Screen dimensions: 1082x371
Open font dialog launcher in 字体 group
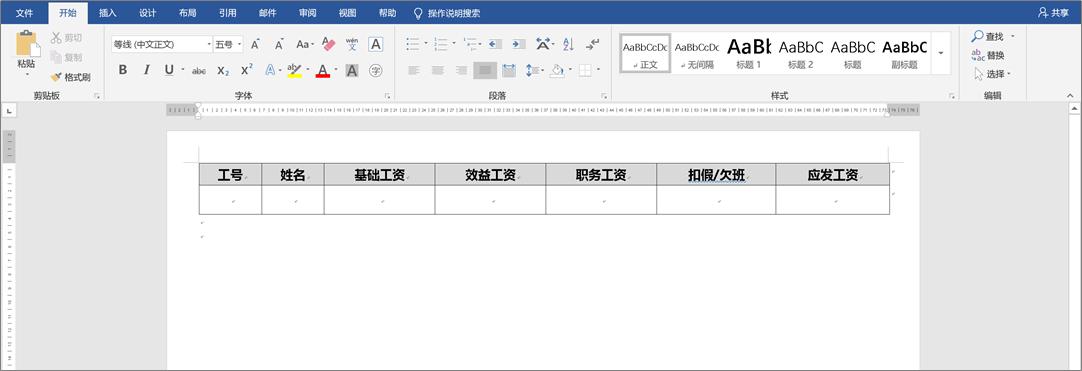388,96
